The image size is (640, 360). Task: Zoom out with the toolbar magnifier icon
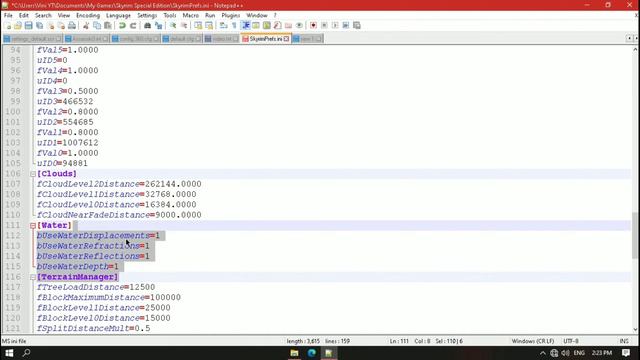click(184, 25)
